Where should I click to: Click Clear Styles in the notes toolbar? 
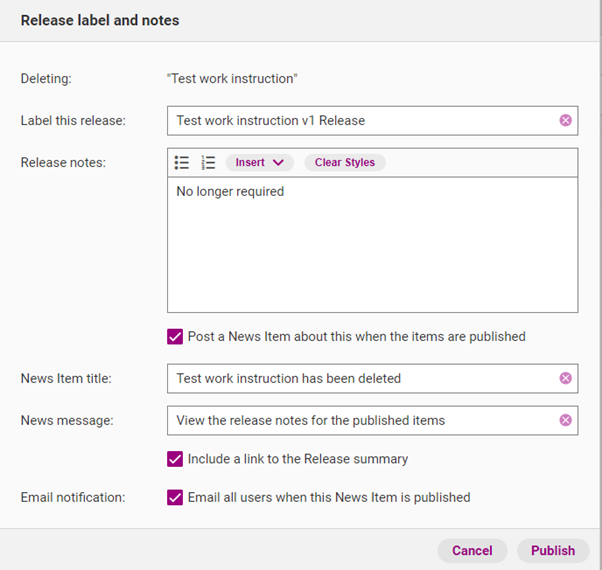pyautogui.click(x=345, y=162)
